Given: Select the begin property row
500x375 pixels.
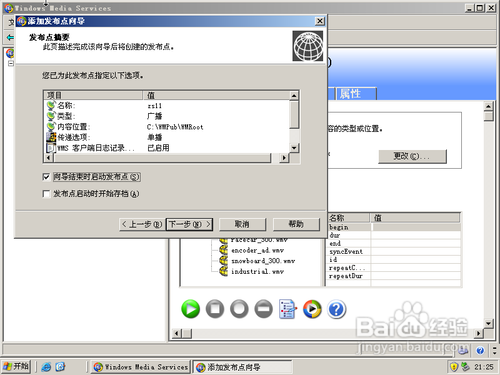Looking at the screenshot, I should click(x=394, y=227).
